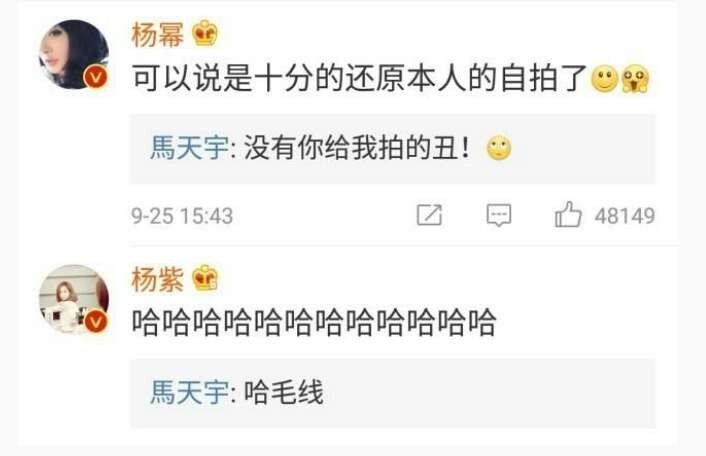The width and height of the screenshot is (706, 456).
Task: Tap the crown membership icon beside 杨幂
Action: 205,33
